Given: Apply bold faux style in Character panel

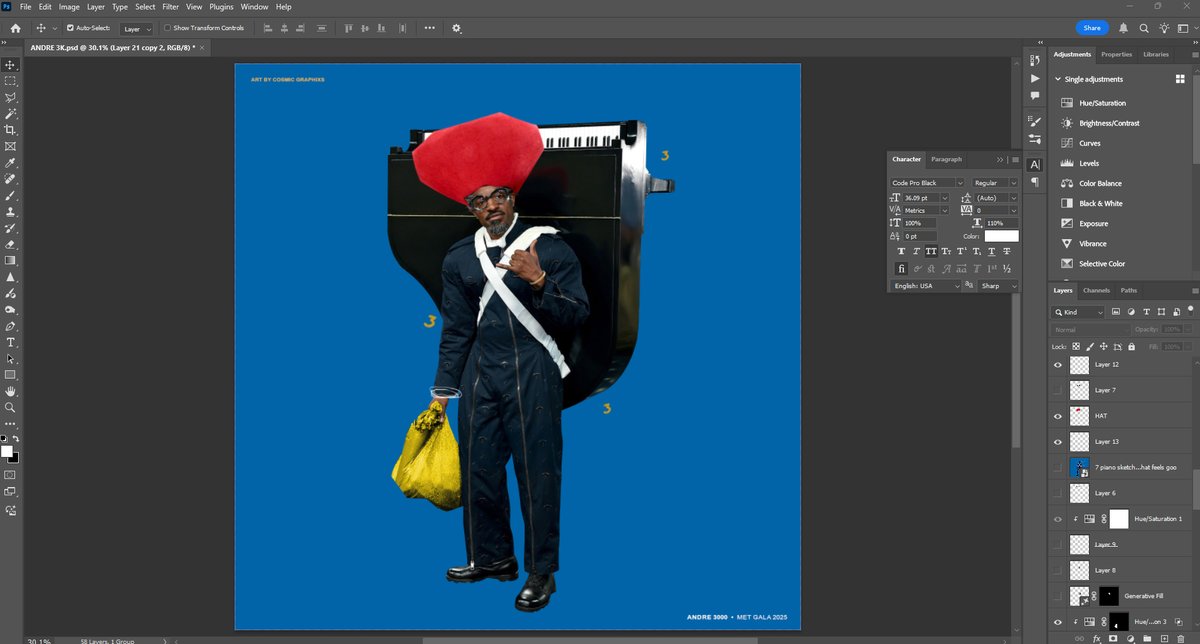Looking at the screenshot, I should tap(900, 252).
